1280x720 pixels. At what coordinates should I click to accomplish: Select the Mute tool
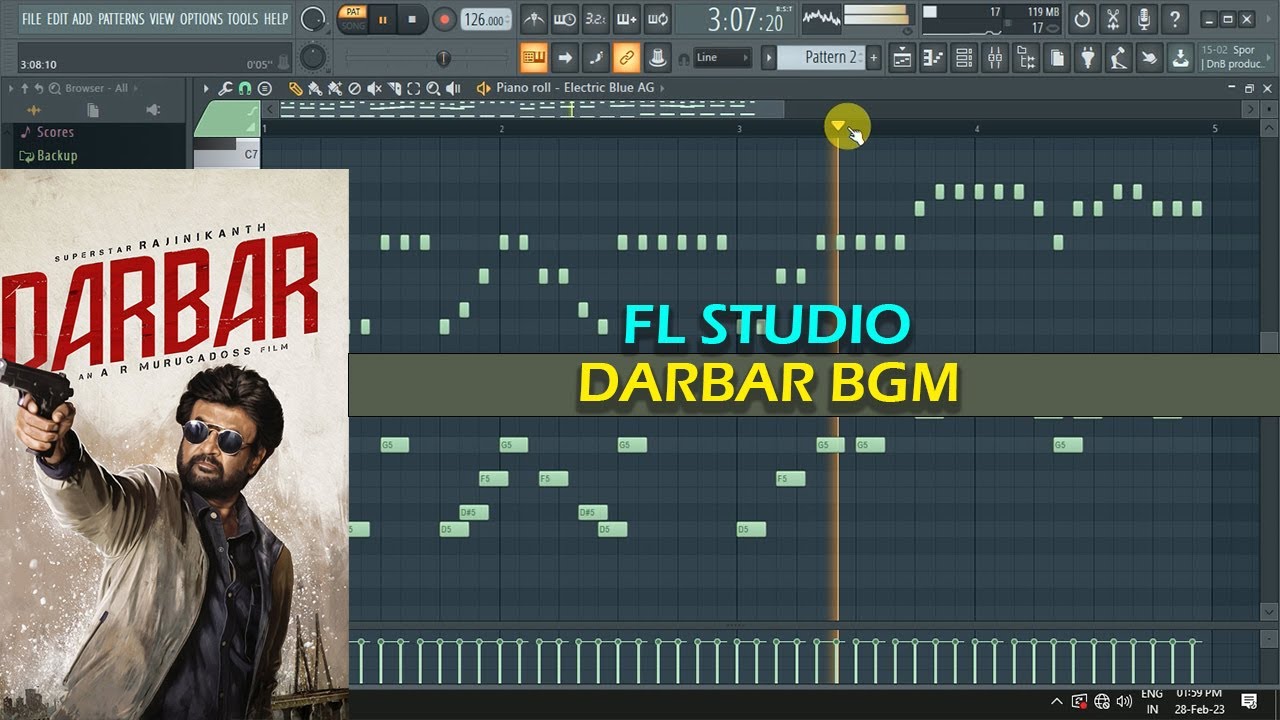point(375,88)
